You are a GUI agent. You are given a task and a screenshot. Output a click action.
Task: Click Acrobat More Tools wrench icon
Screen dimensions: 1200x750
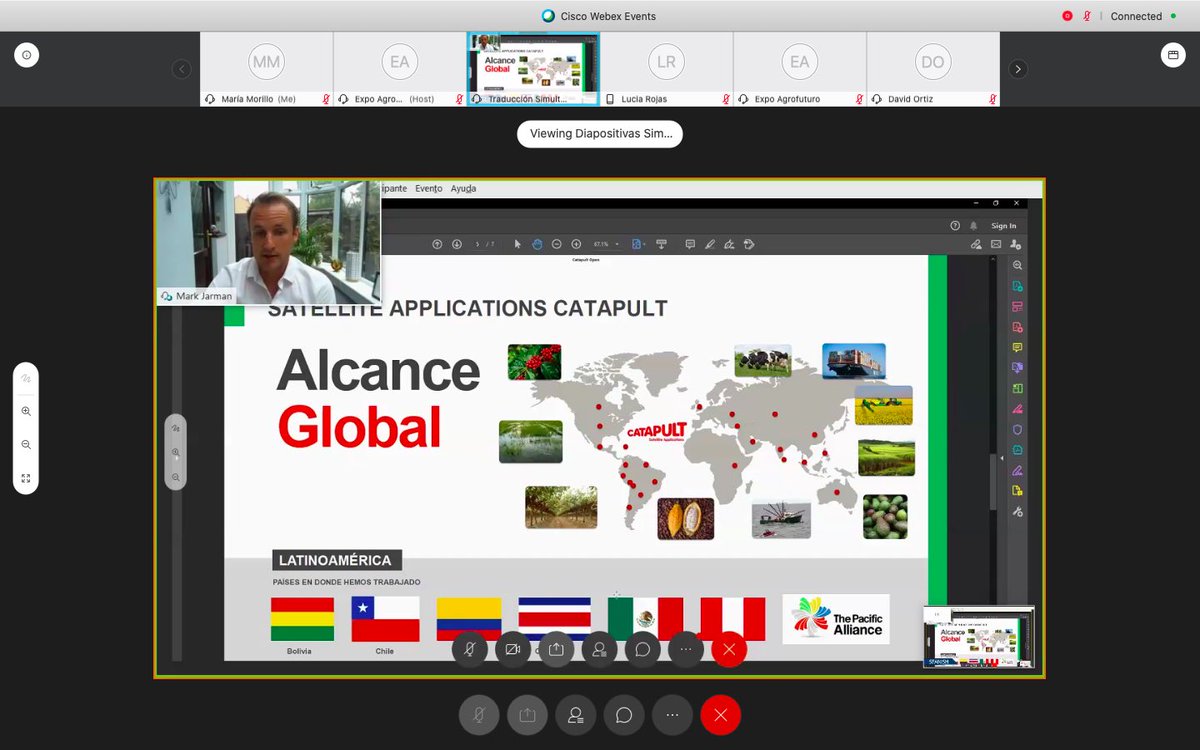[x=1017, y=511]
